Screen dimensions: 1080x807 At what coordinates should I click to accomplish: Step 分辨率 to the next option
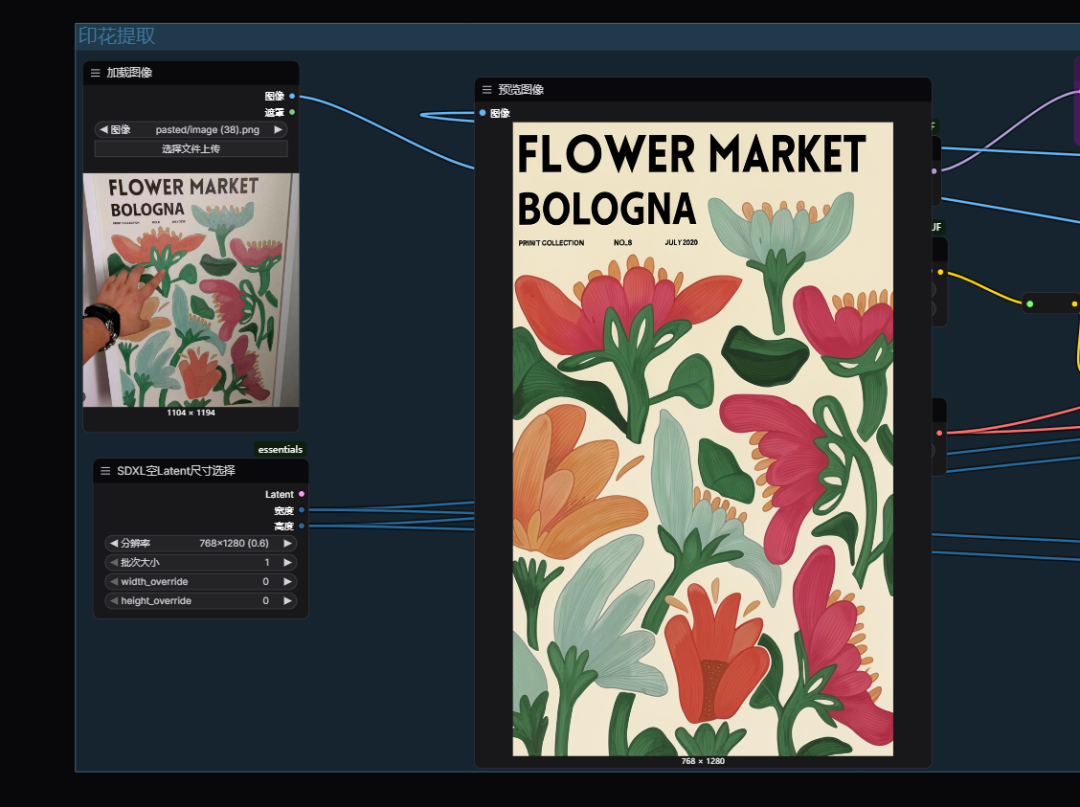tap(288, 543)
